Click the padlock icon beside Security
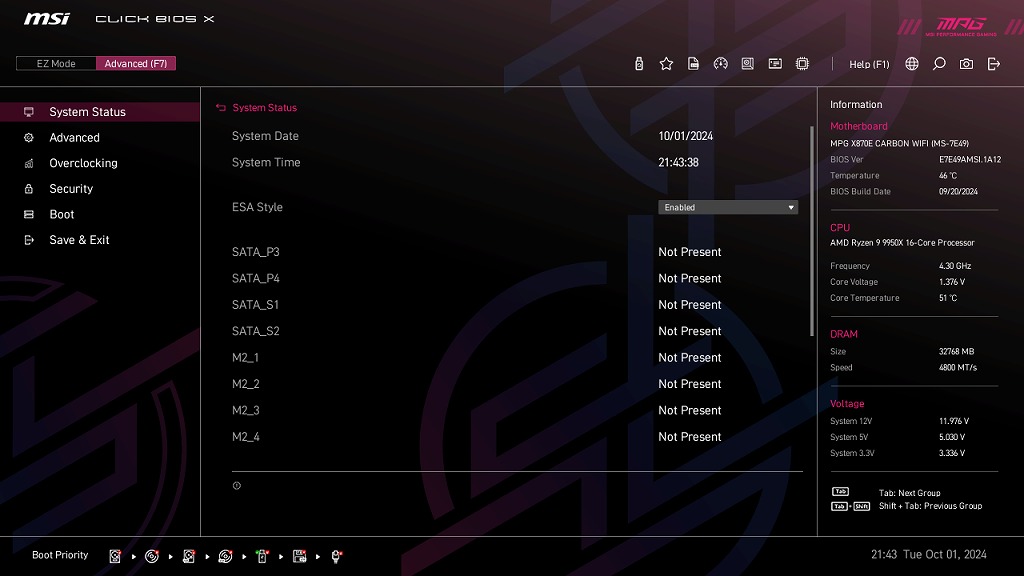Image resolution: width=1024 pixels, height=576 pixels. point(29,189)
